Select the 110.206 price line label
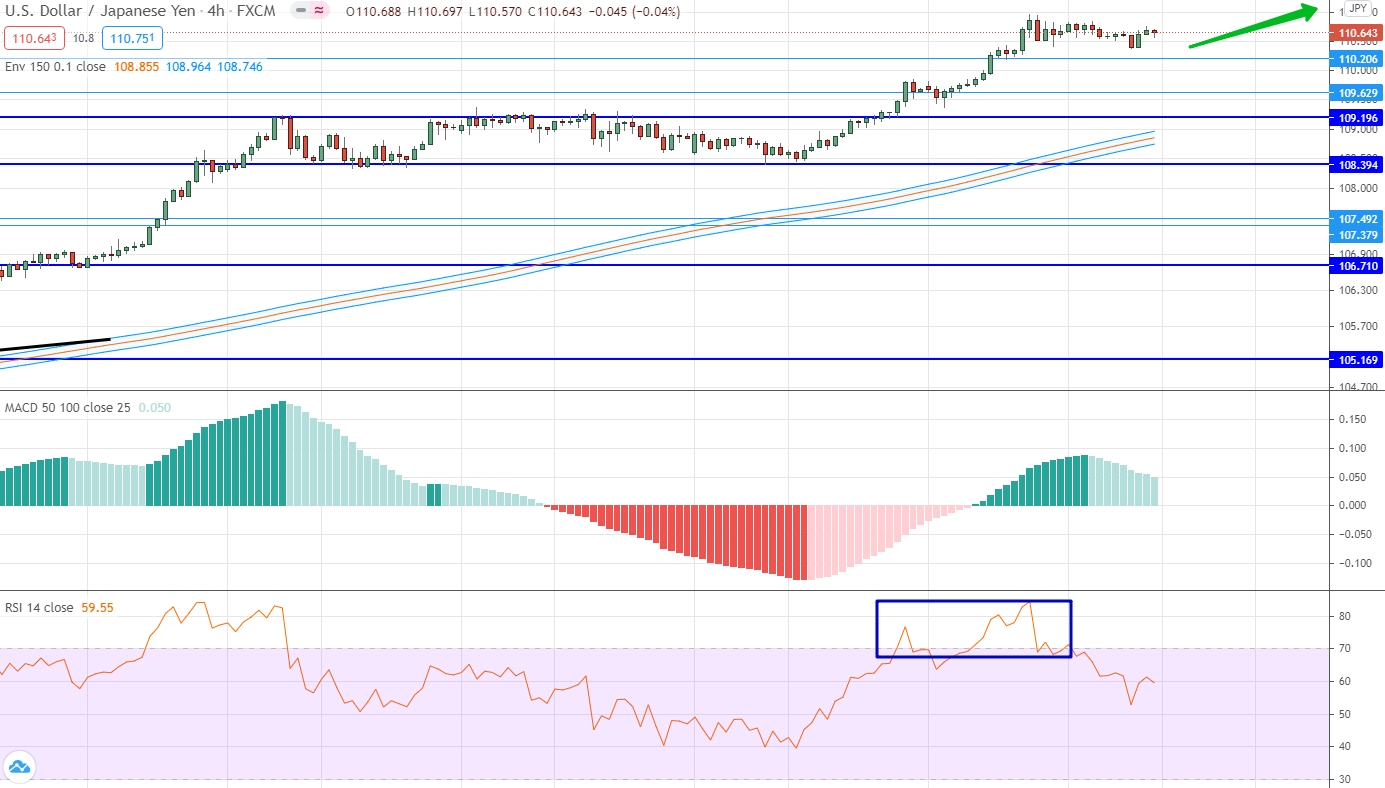This screenshot has height=788, width=1385. point(1357,59)
